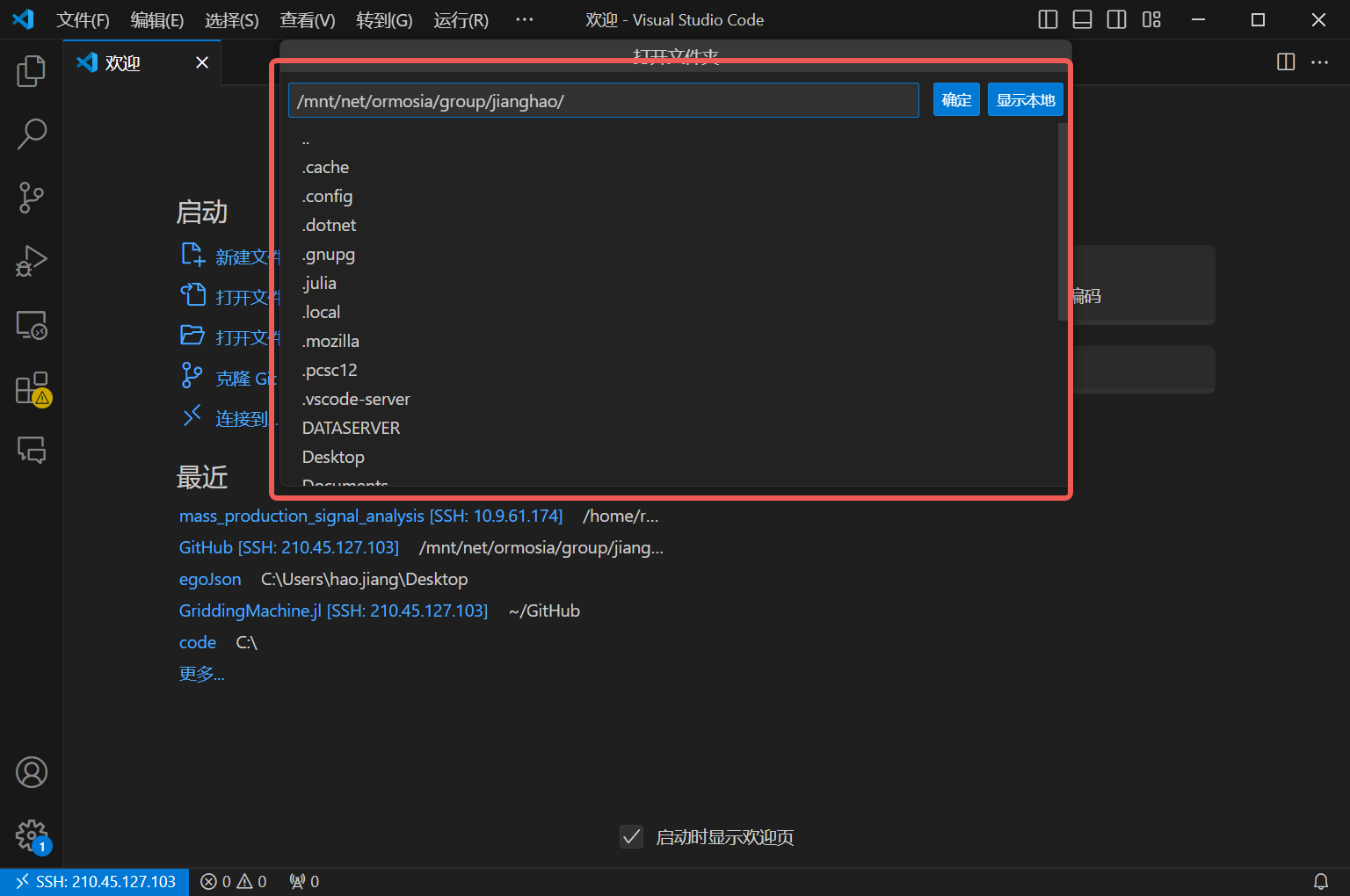Click the 确定 button

[x=956, y=100]
